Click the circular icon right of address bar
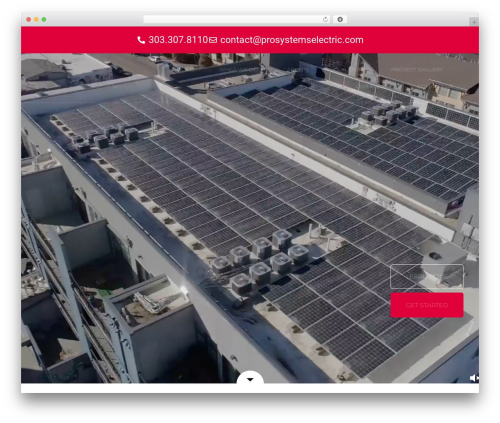 (340, 19)
